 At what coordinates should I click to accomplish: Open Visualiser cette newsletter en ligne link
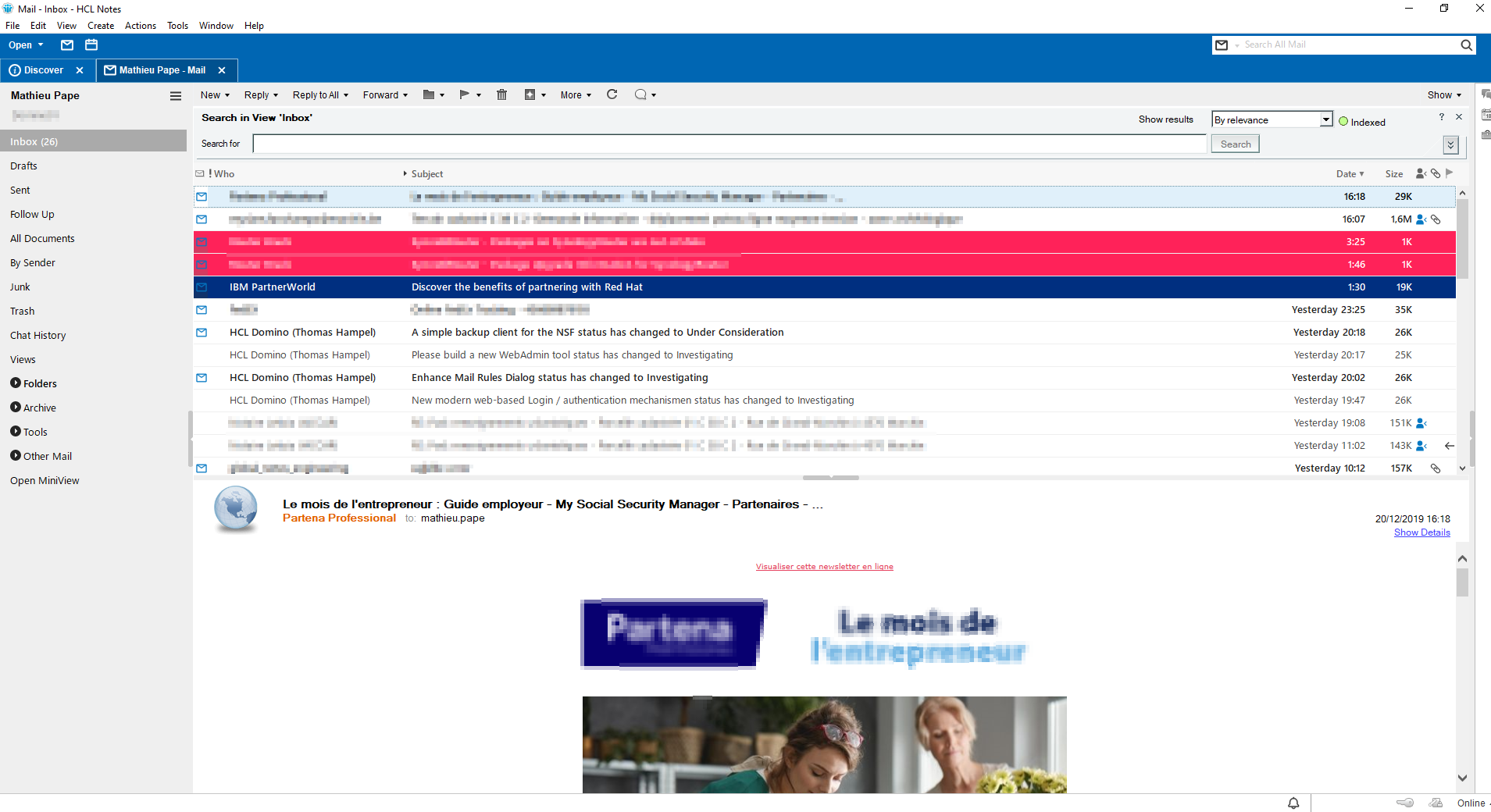coord(824,567)
